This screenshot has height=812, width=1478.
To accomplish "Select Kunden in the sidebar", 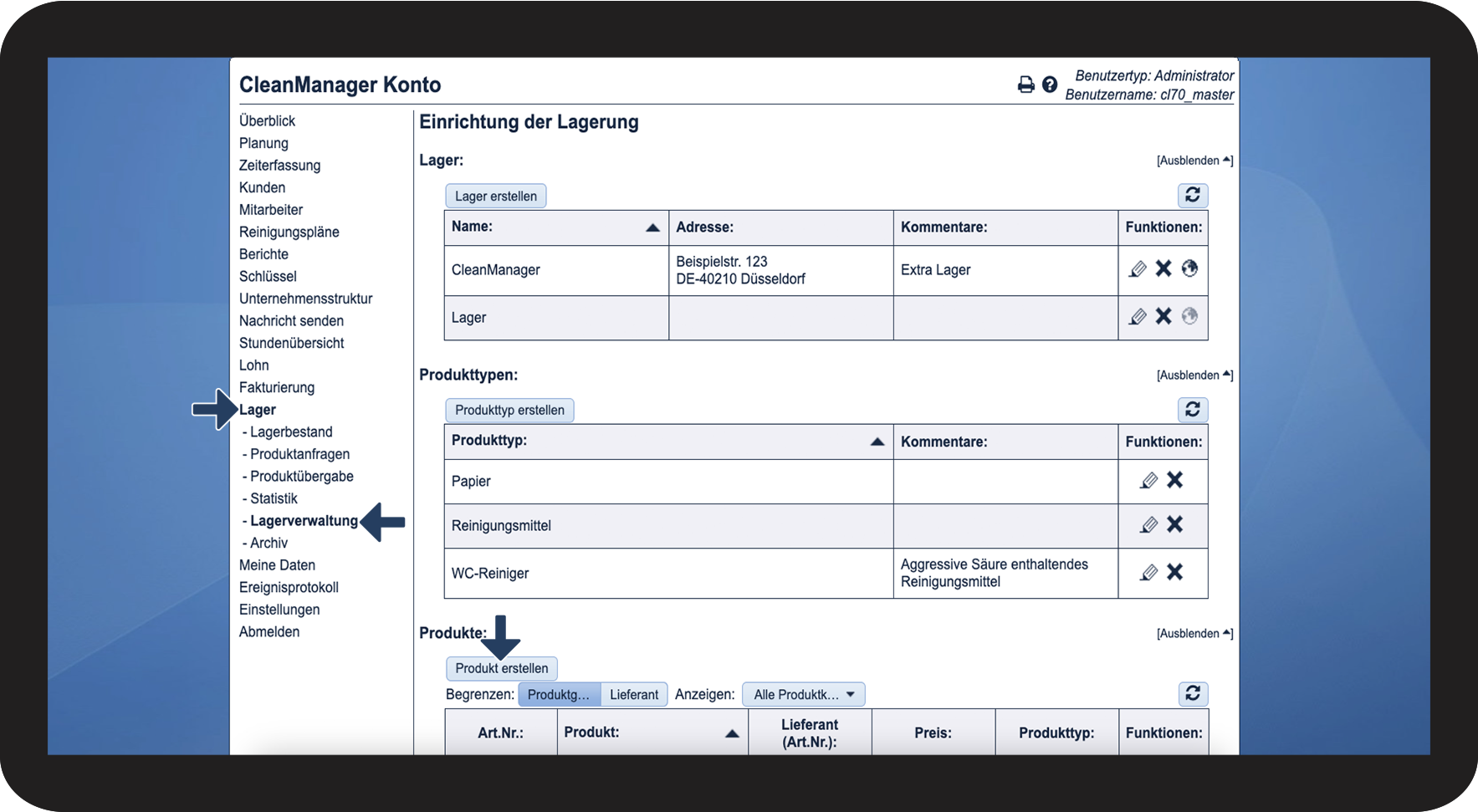I will tap(262, 187).
